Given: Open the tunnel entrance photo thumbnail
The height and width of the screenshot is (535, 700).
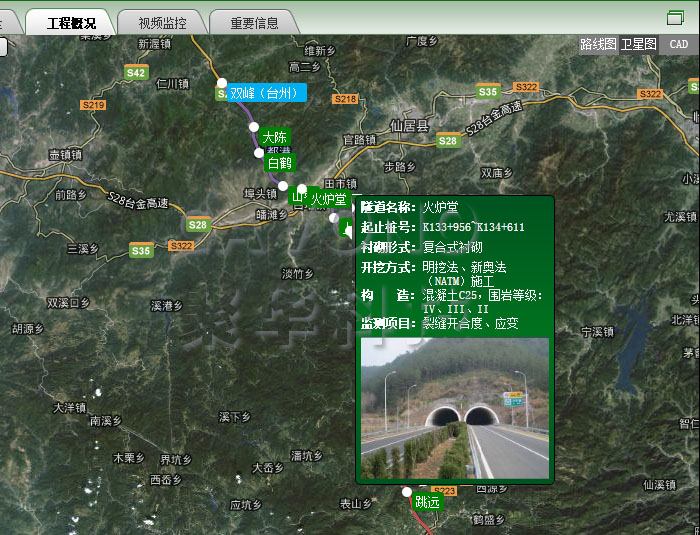Looking at the screenshot, I should pyautogui.click(x=454, y=408).
